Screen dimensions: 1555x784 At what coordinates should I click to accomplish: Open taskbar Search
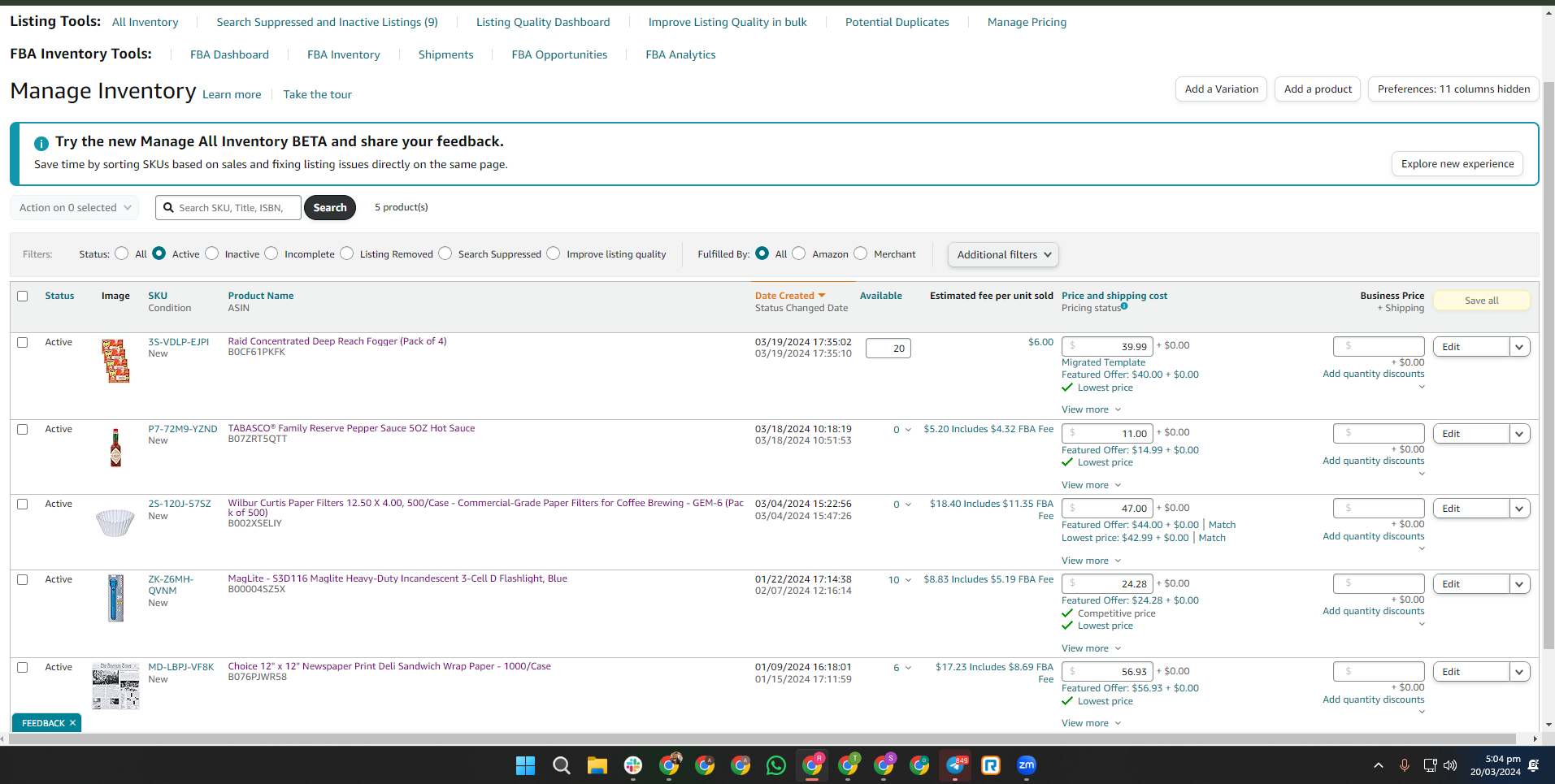point(561,765)
